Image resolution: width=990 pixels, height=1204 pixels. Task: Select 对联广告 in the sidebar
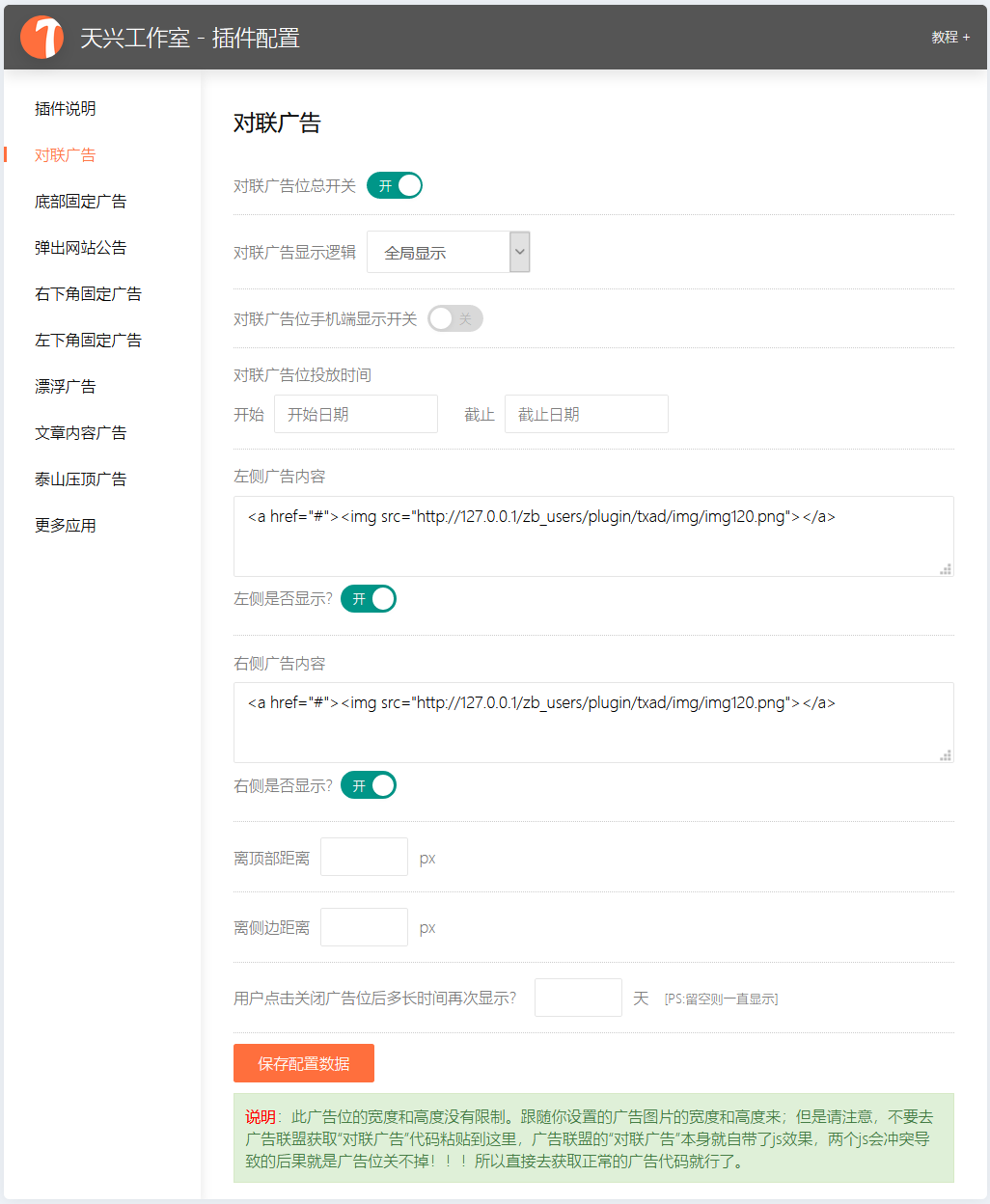click(66, 155)
